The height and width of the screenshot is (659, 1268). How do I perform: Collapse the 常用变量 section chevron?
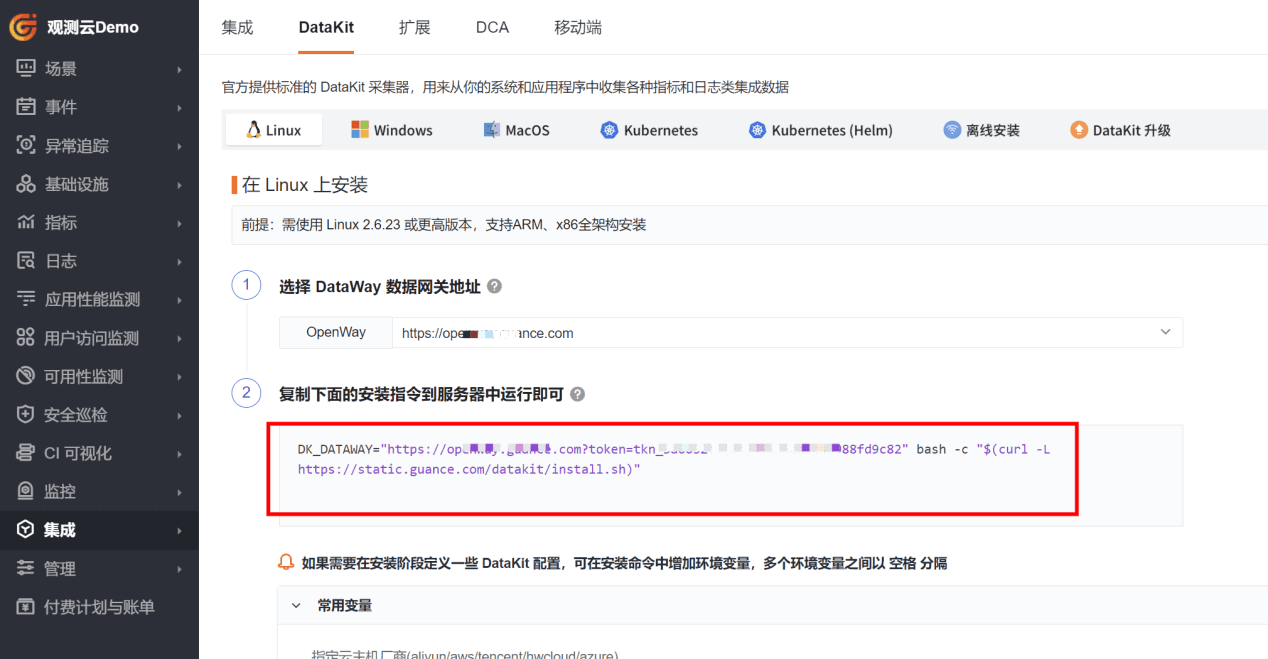click(x=296, y=605)
